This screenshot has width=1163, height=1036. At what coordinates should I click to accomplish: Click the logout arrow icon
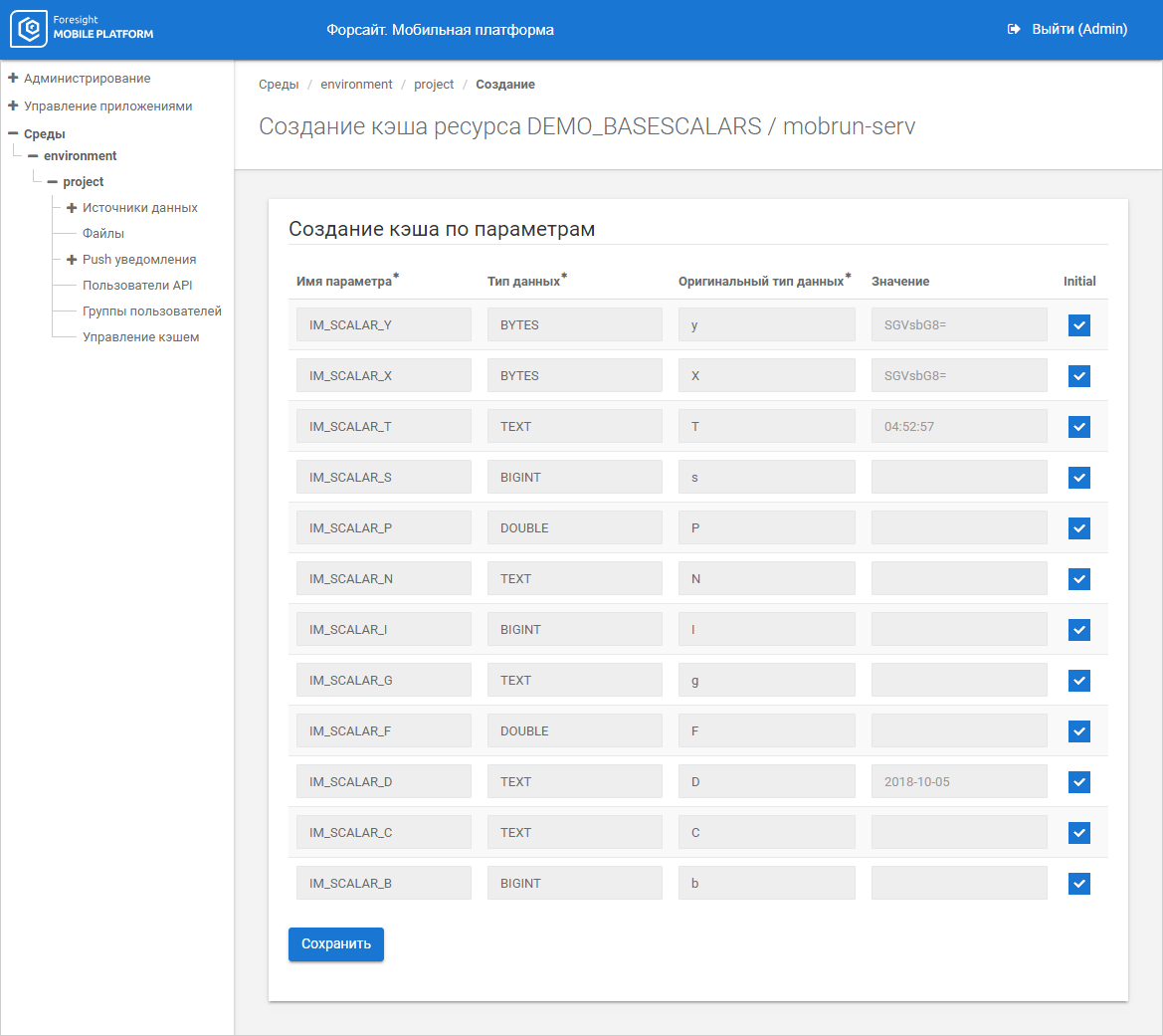point(1014,30)
